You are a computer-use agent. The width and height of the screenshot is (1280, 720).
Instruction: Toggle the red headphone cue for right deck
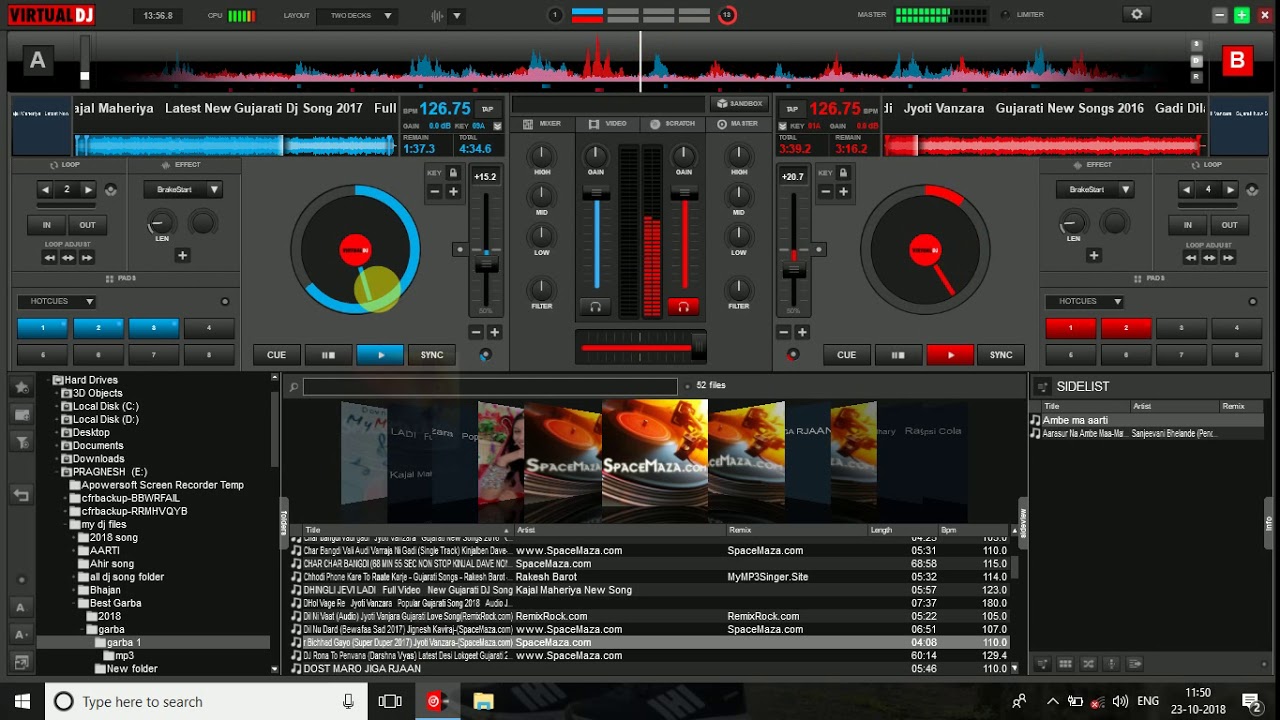pyautogui.click(x=684, y=307)
